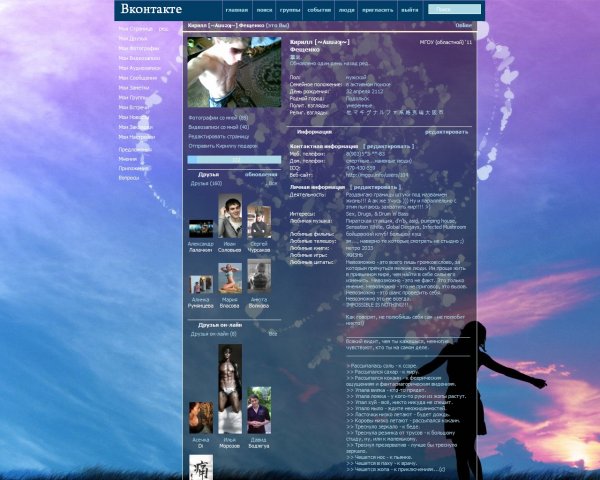The width and height of the screenshot is (600, 480).
Task: Click редактировать link in Информация header
Action: (x=446, y=132)
